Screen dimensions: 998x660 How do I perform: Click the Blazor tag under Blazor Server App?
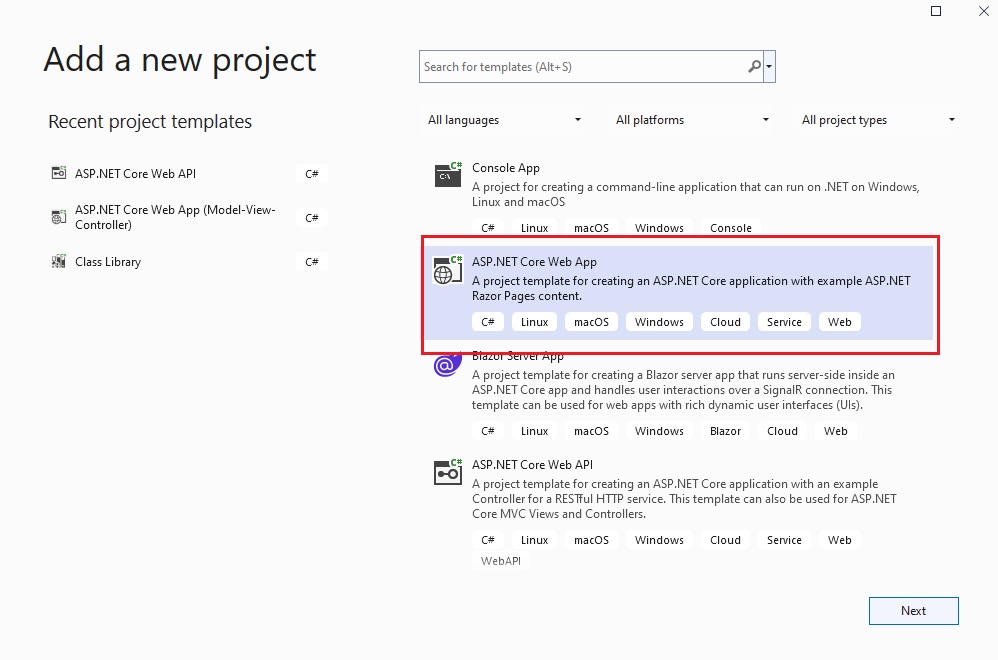click(x=725, y=431)
